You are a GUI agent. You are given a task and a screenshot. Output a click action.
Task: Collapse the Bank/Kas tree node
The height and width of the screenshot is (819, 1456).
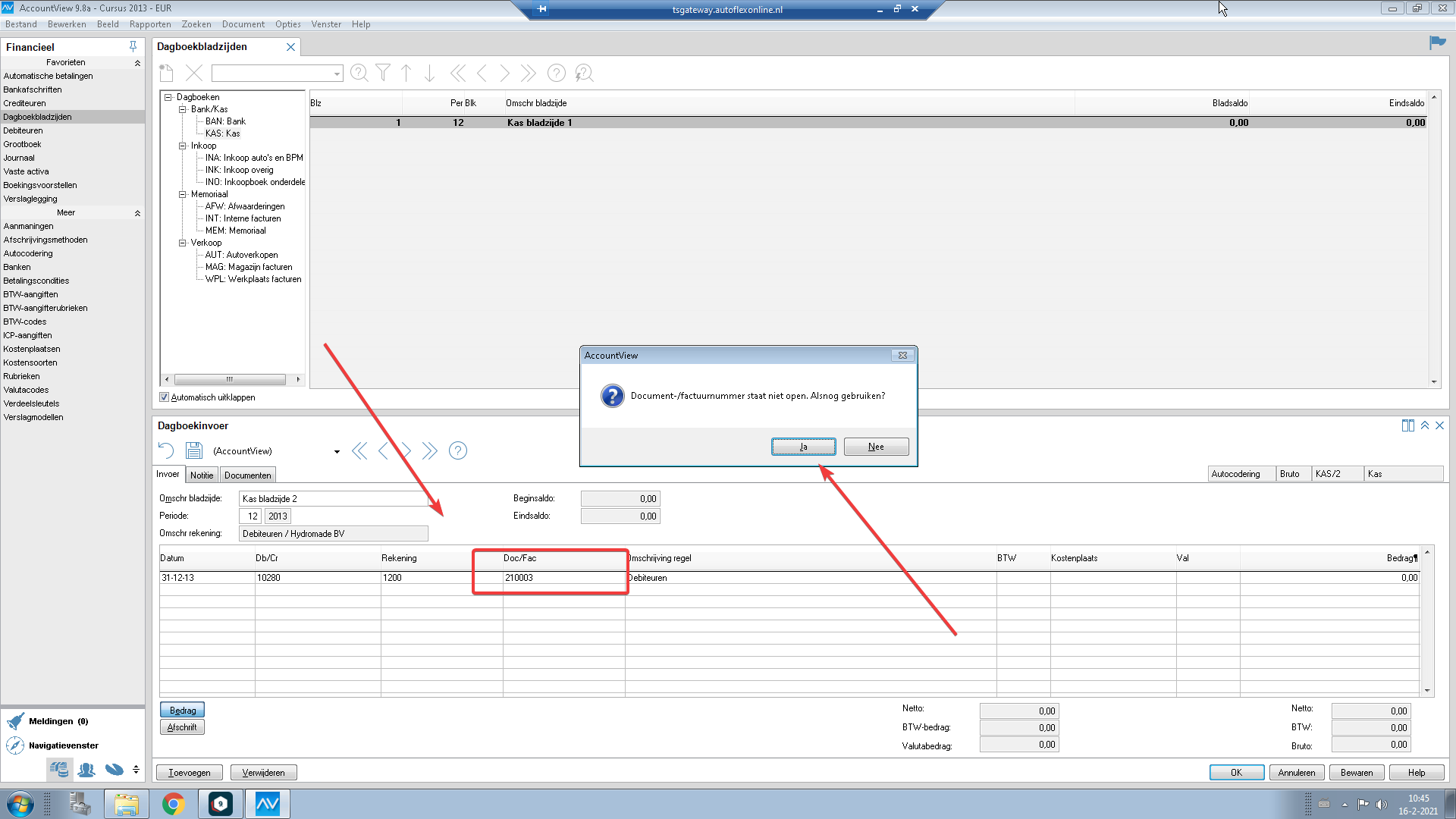tap(183, 109)
